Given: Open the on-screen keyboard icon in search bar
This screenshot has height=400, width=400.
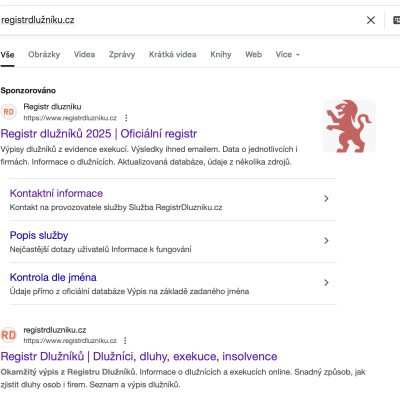Looking at the screenshot, I should tap(396, 20).
